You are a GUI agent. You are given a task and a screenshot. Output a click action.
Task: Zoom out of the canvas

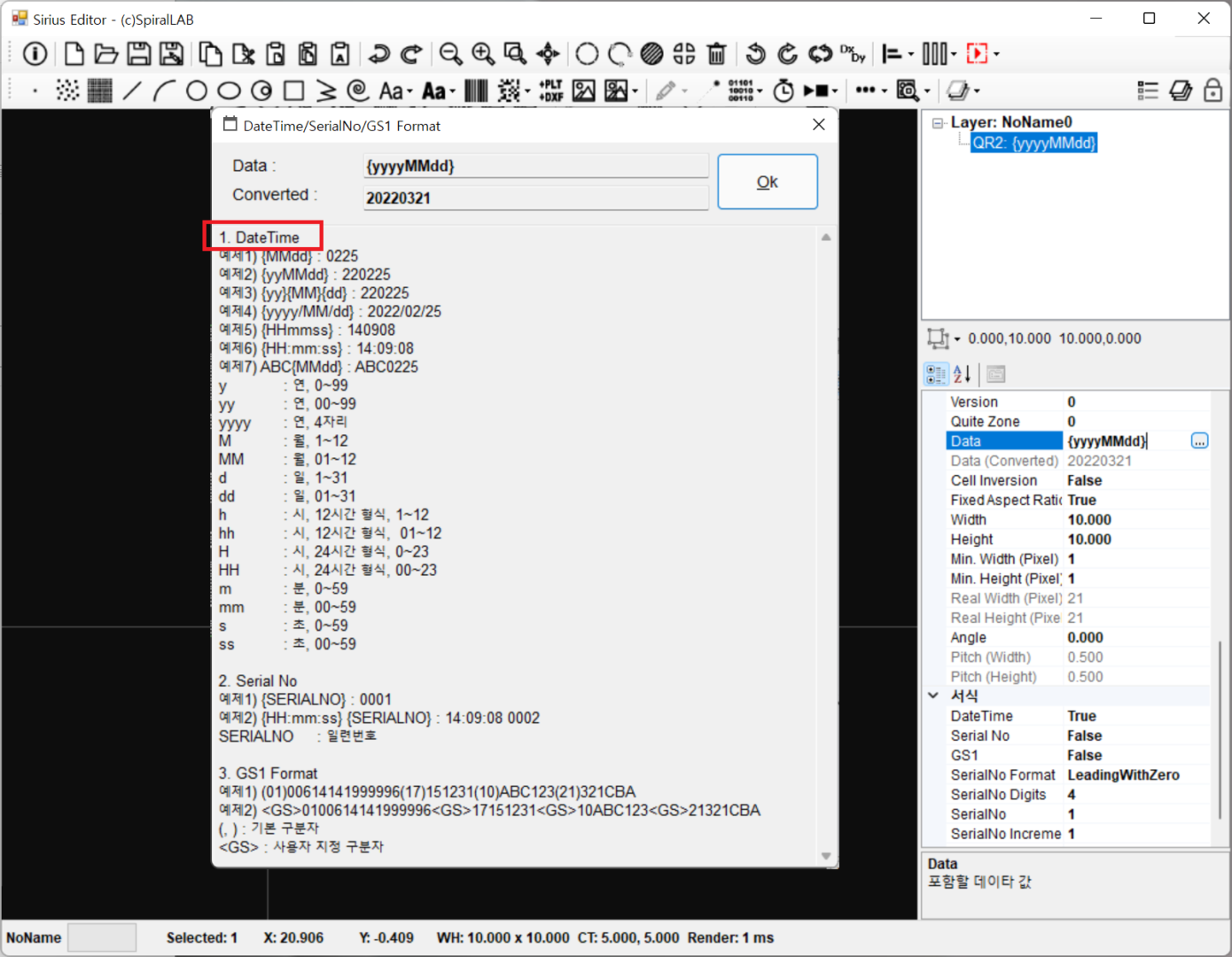pos(450,54)
